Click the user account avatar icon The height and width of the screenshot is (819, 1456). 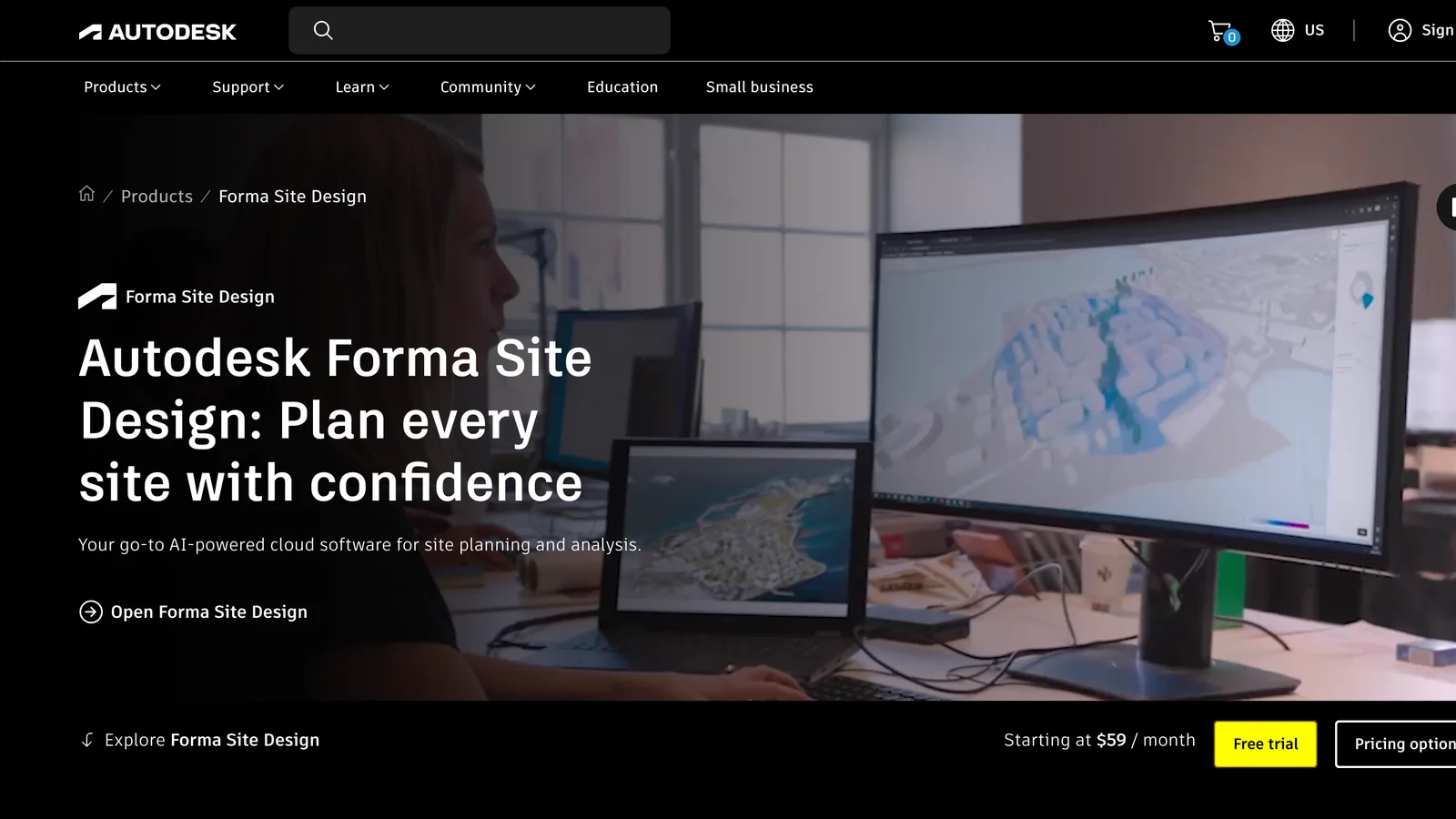[1400, 30]
